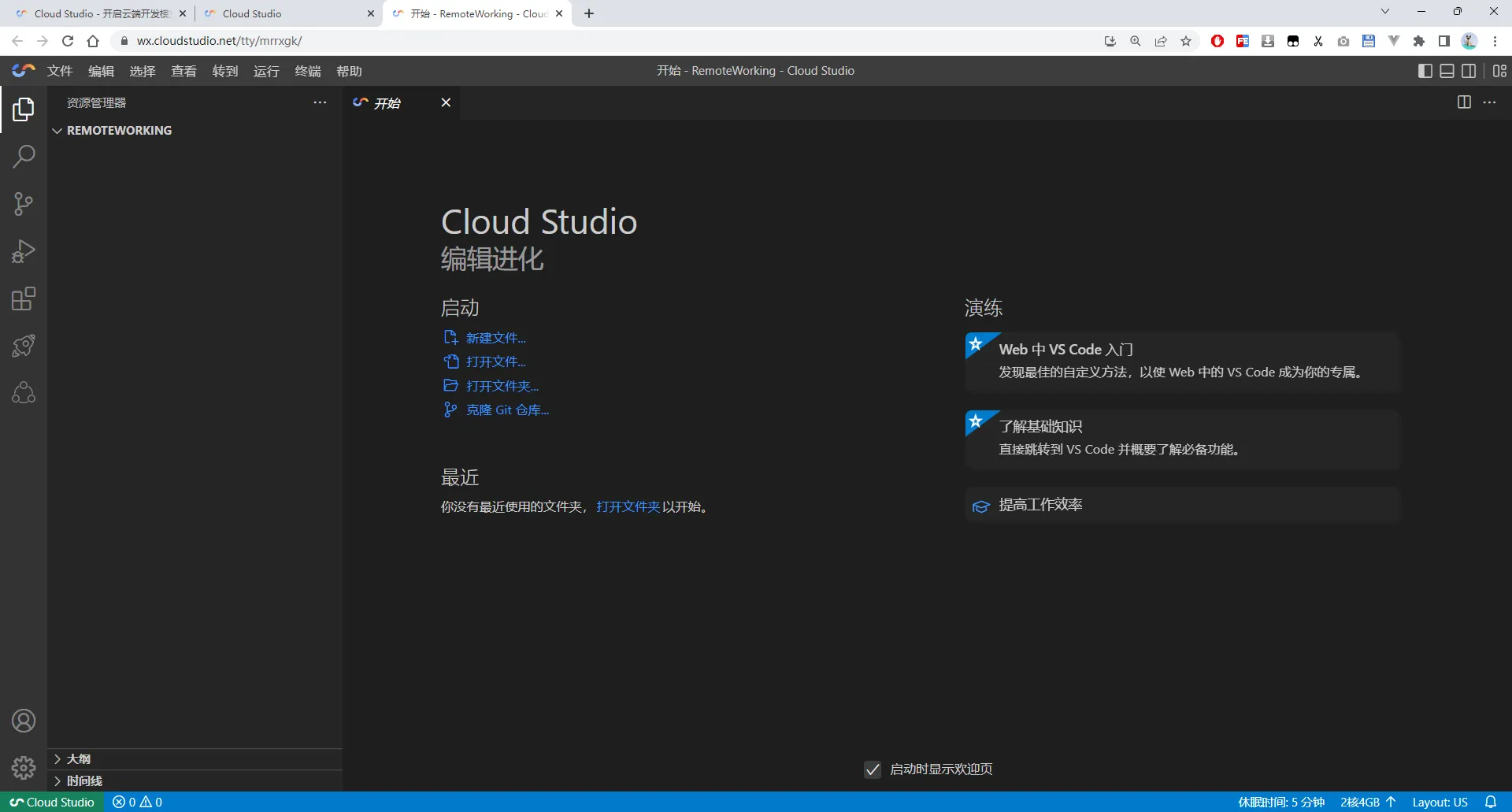Screen dimensions: 1512x812
Task: Open the Extensions view
Action: (x=24, y=298)
